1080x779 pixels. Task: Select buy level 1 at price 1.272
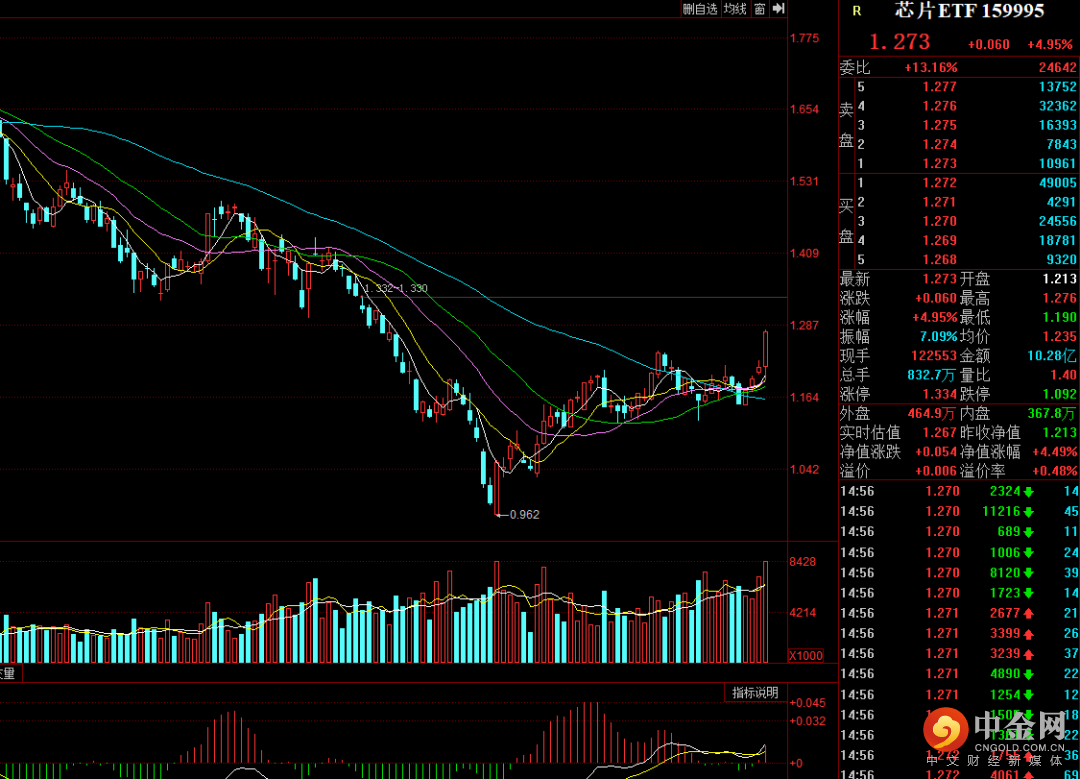(x=939, y=183)
